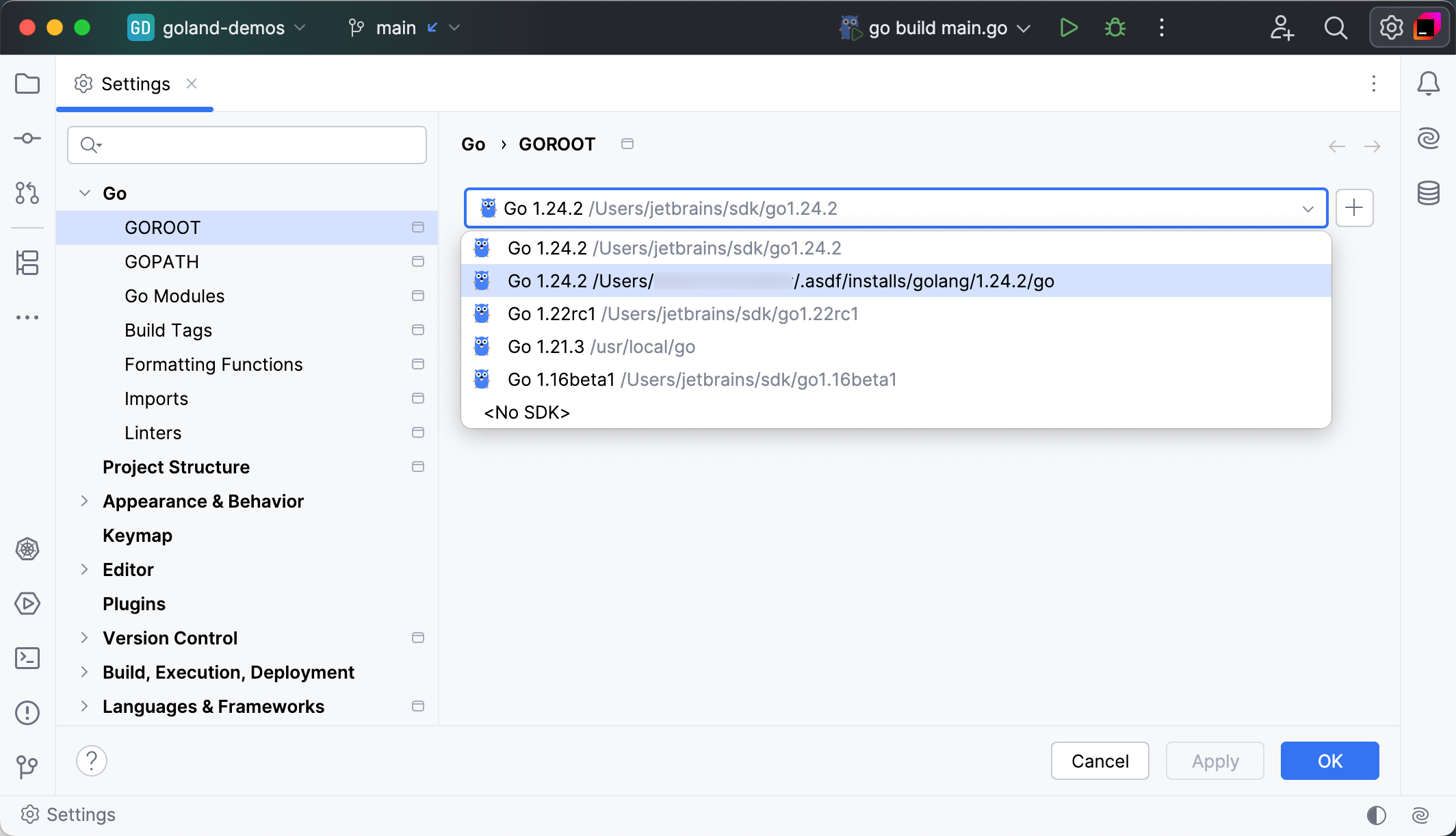The image size is (1456, 836).
Task: Open the Terminal tool window
Action: [27, 658]
